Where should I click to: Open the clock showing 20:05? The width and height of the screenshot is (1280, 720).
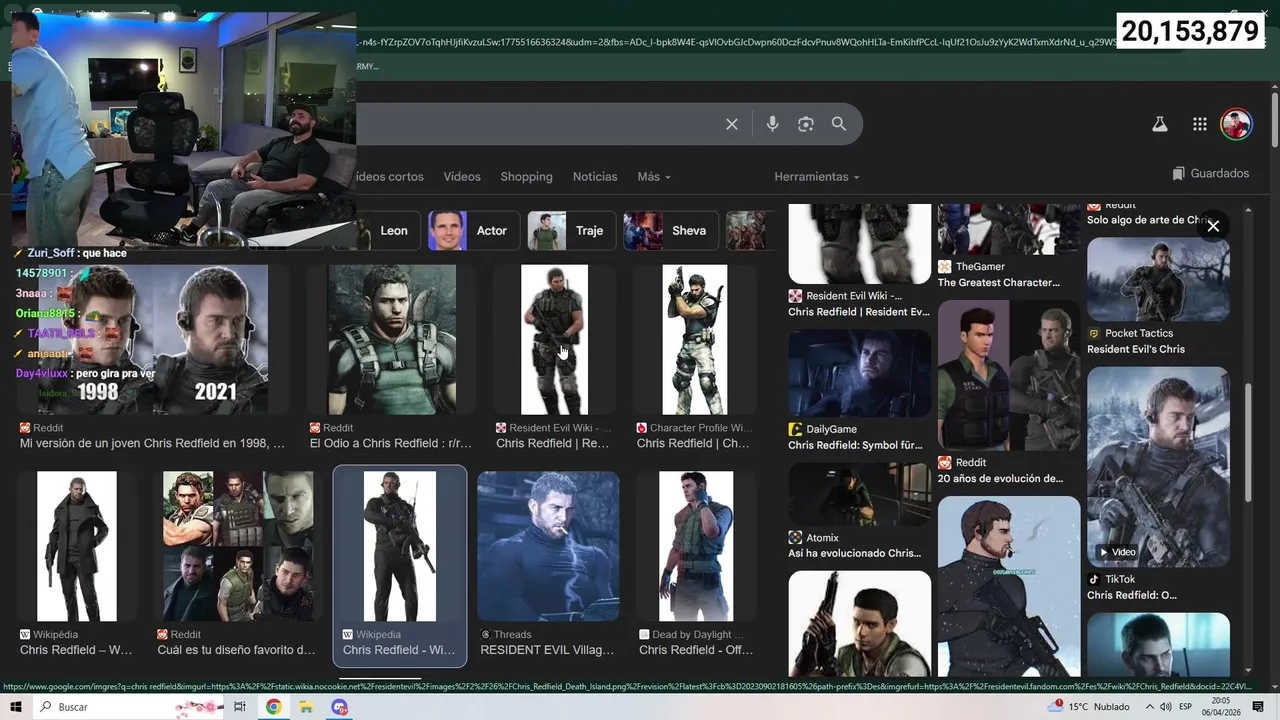[1221, 707]
